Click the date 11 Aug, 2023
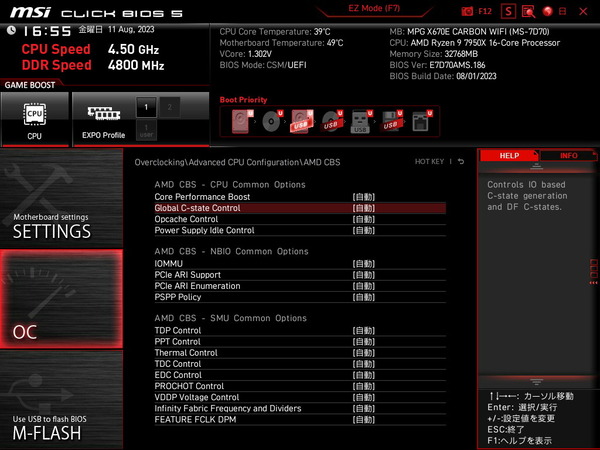600x450 pixels. pyautogui.click(x=131, y=29)
